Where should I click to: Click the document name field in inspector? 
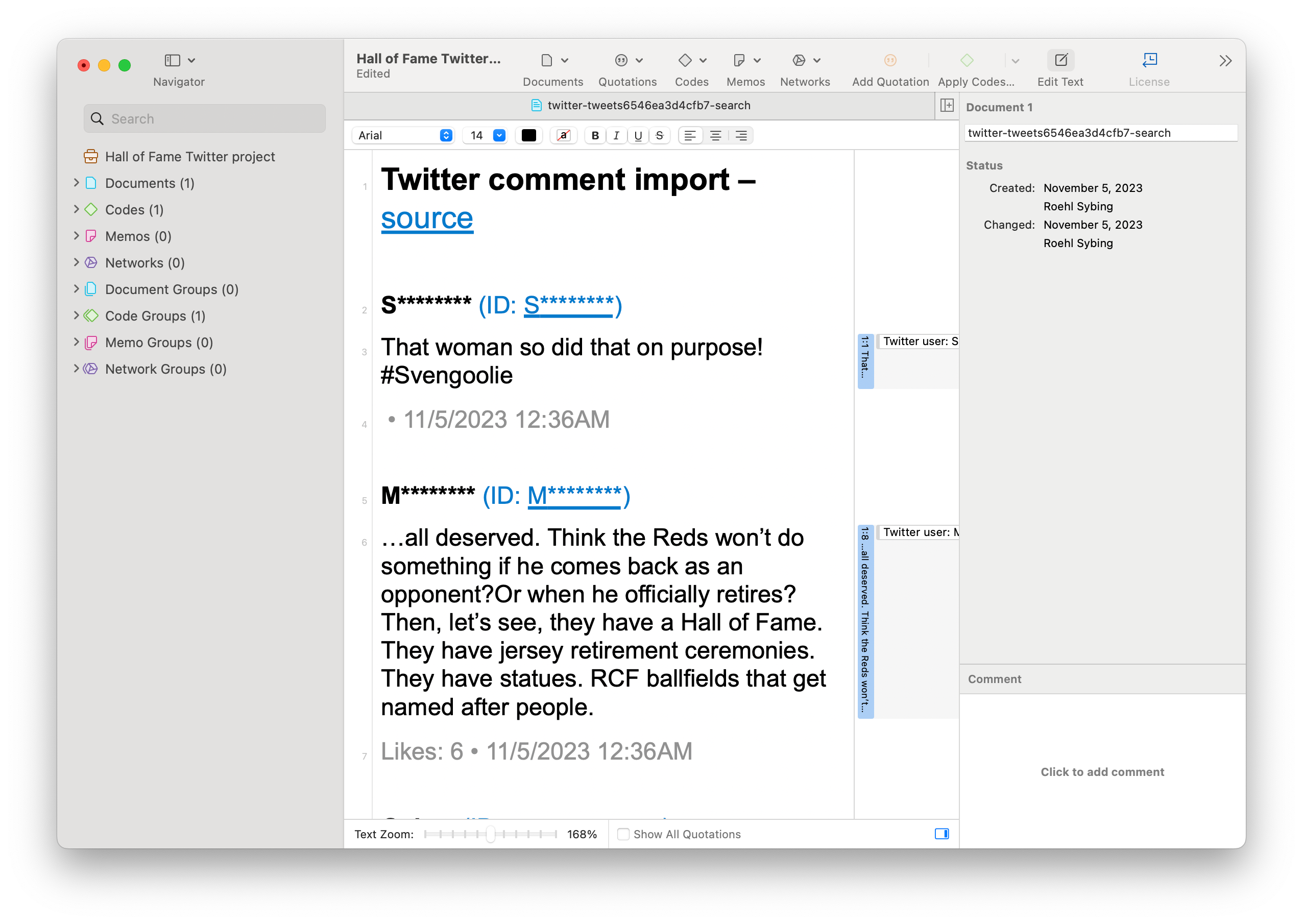click(1101, 133)
